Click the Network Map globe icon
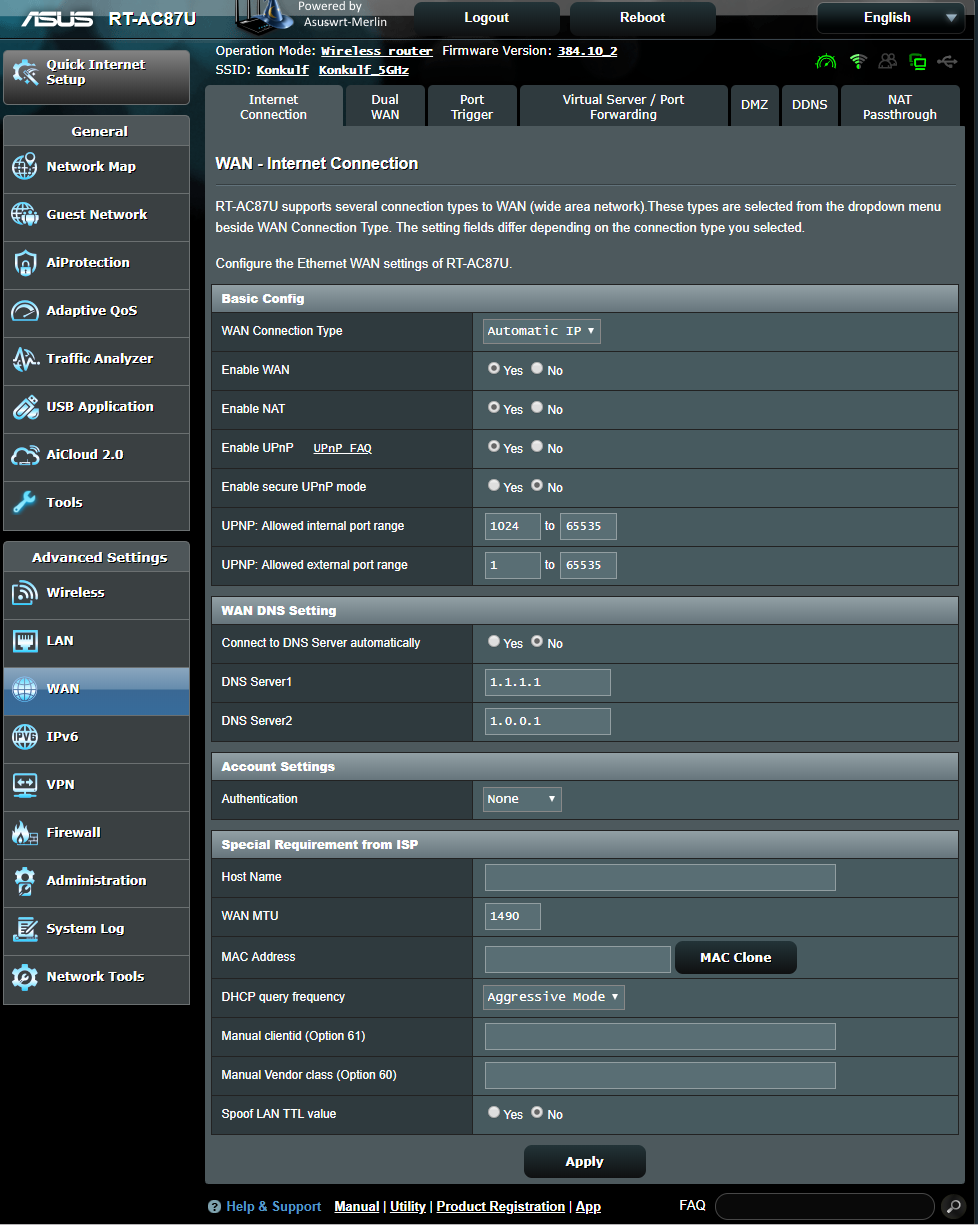Screen dimensions: 978x1226 point(25,167)
